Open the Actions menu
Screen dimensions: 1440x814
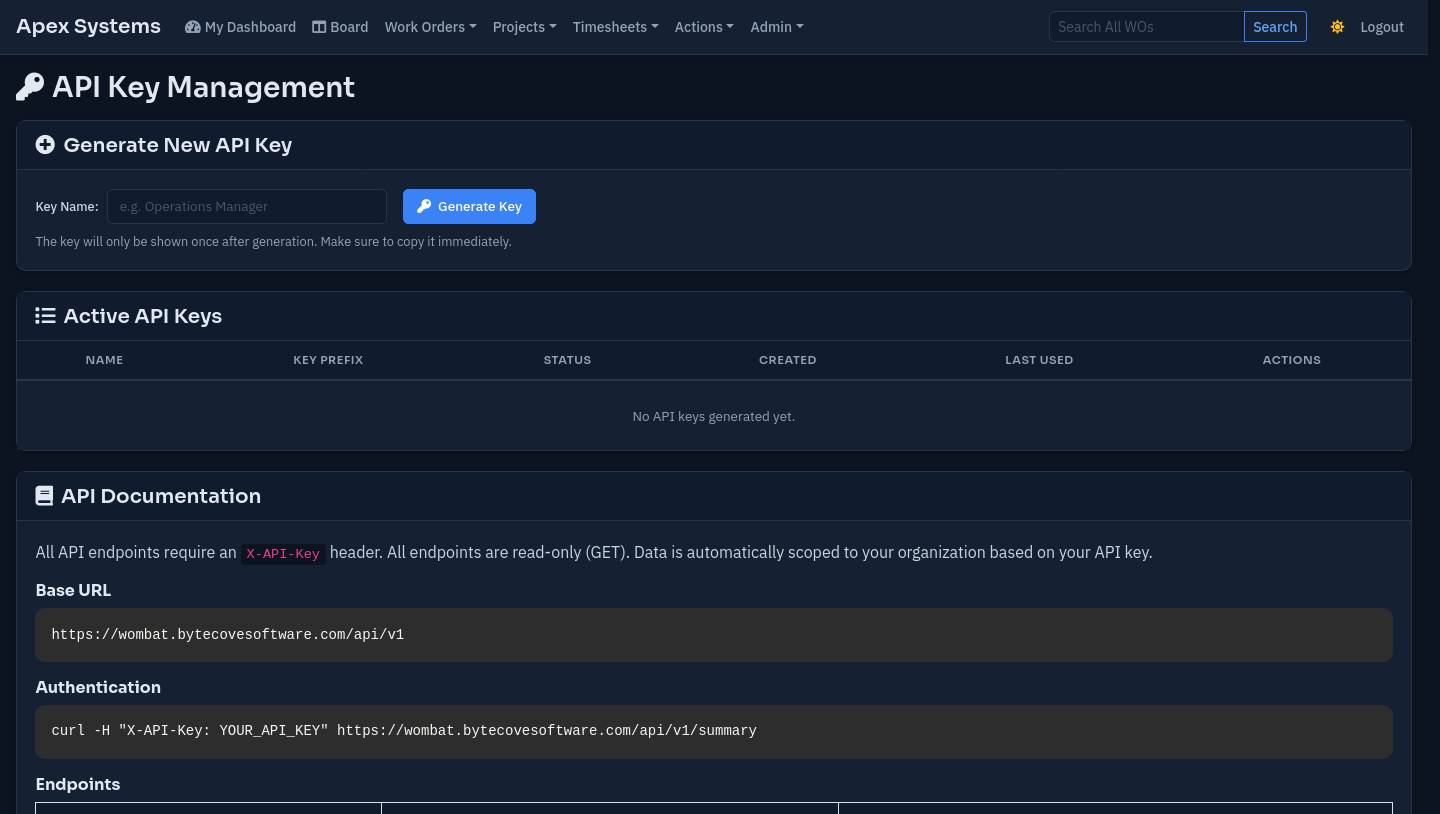pos(704,27)
